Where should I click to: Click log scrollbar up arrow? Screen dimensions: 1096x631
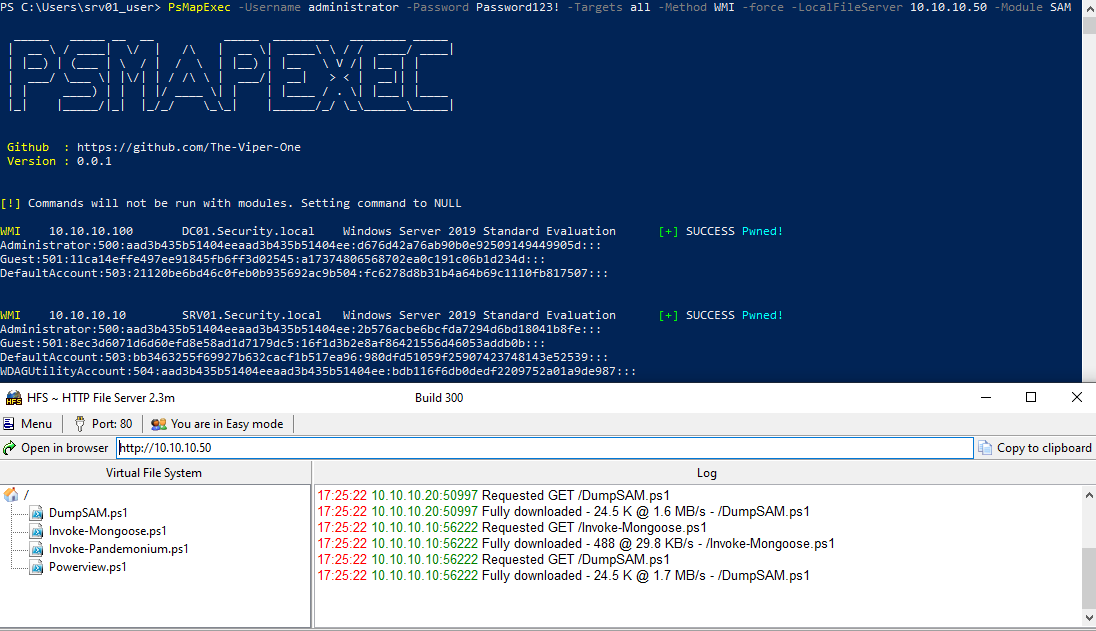(x=1089, y=495)
